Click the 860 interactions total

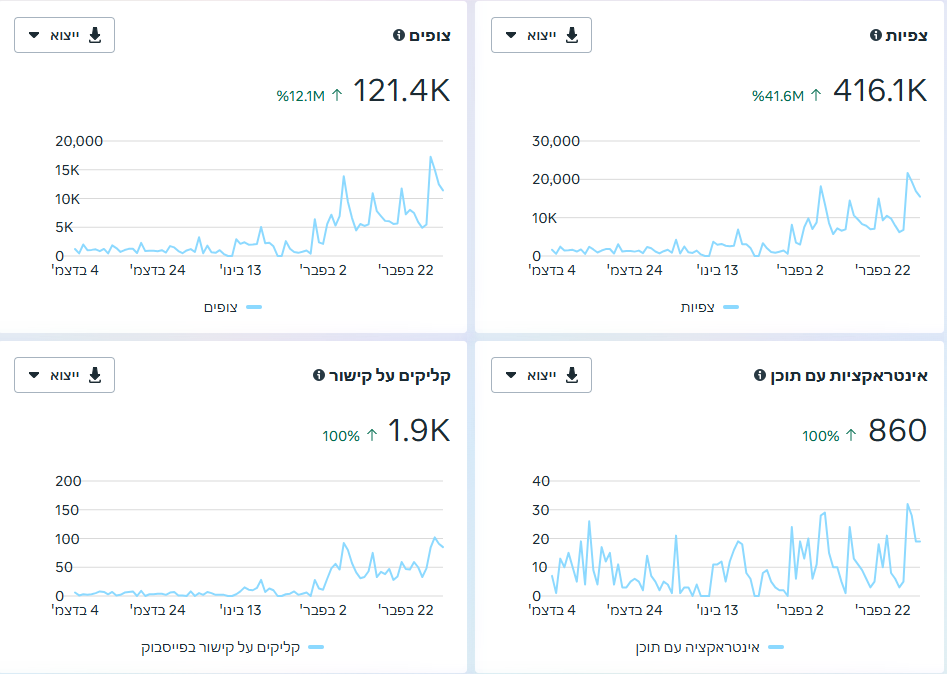click(897, 431)
